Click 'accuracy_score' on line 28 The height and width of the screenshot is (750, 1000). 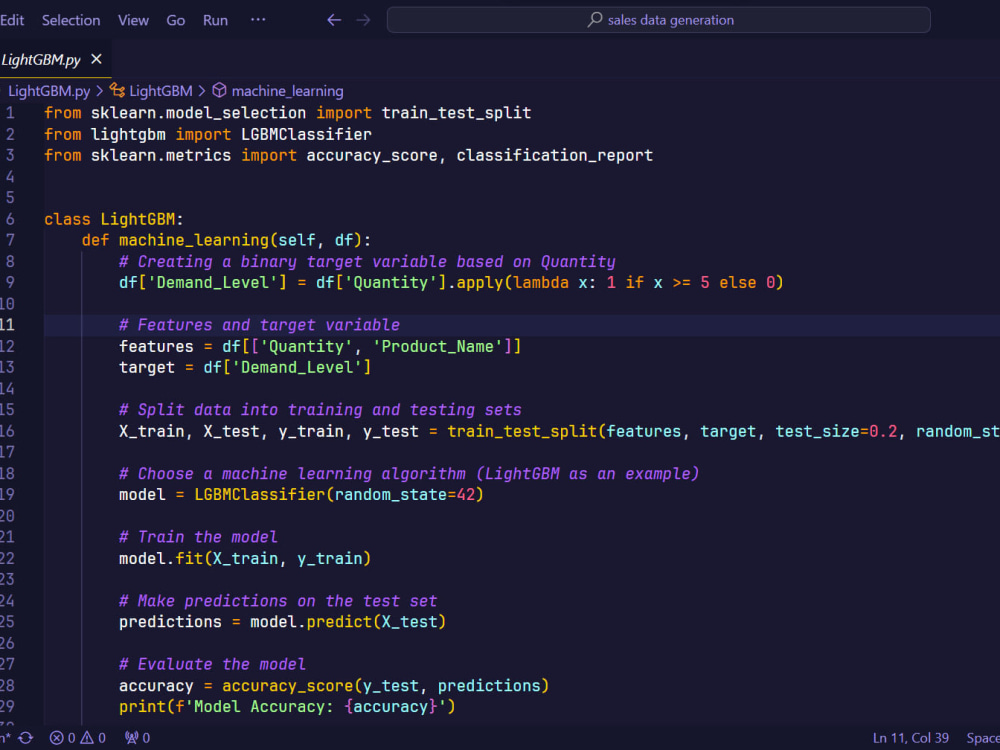[288, 686]
